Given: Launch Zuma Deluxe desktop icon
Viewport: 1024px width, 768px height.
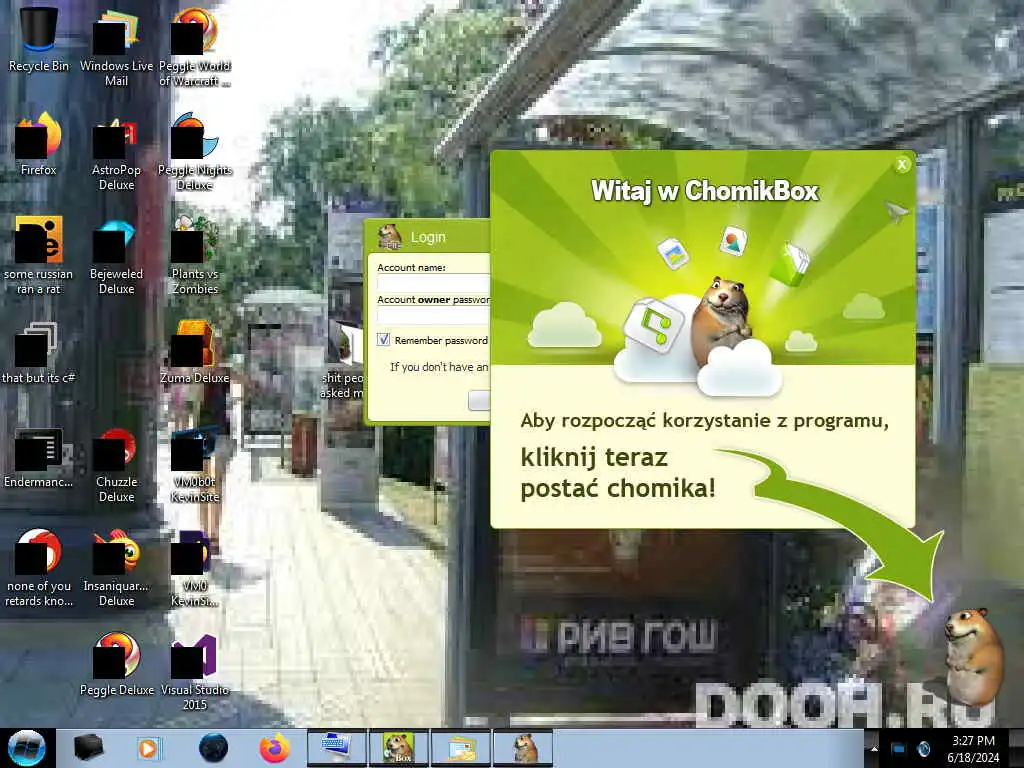Looking at the screenshot, I should click(195, 353).
